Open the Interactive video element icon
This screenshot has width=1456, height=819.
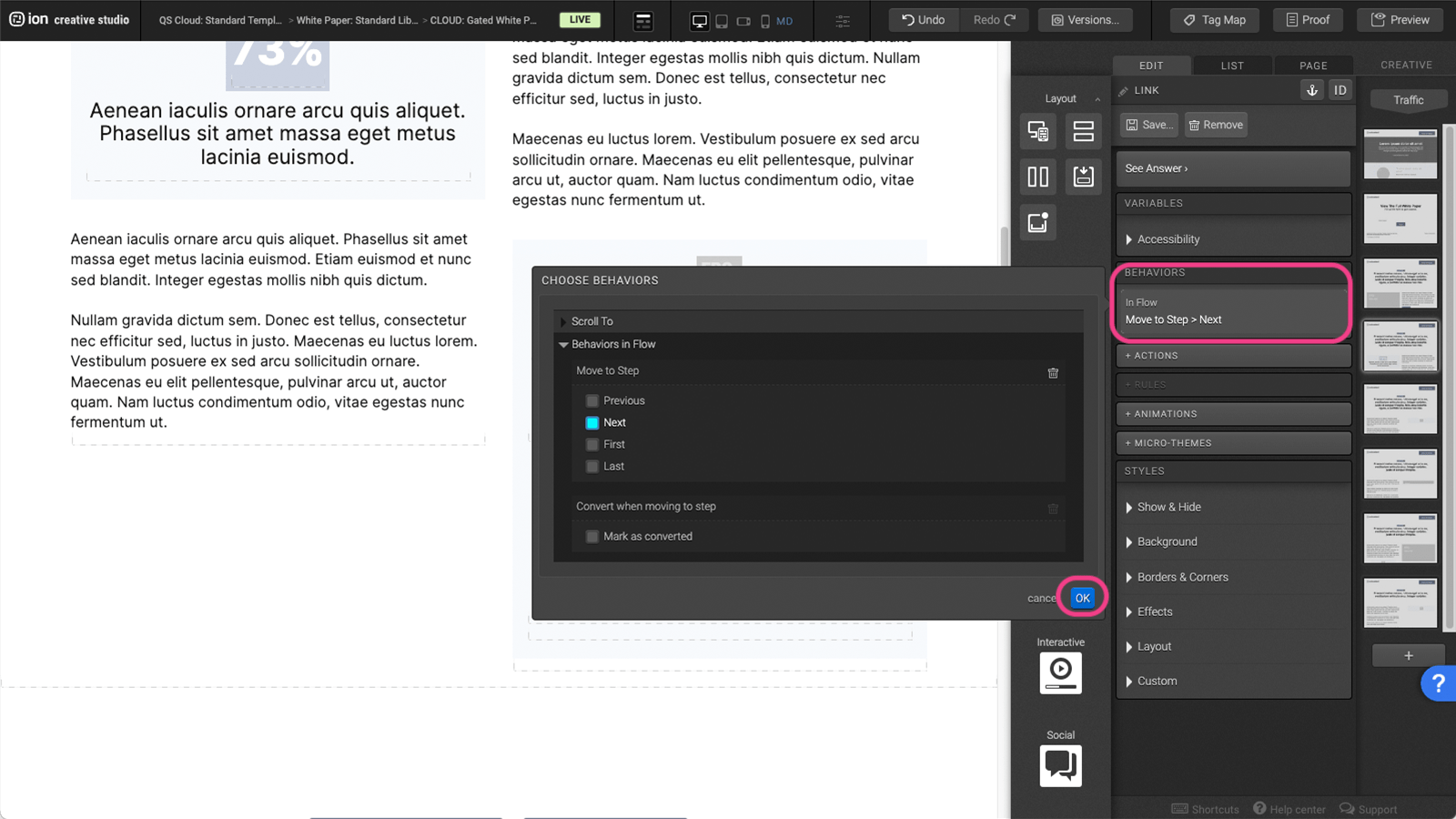(1060, 672)
